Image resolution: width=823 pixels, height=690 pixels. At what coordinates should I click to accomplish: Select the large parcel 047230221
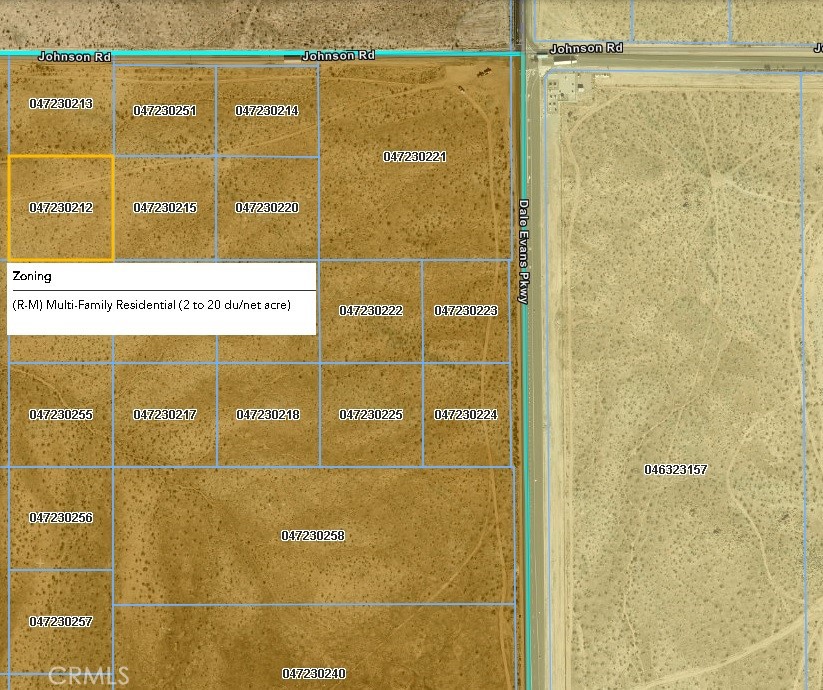415,157
